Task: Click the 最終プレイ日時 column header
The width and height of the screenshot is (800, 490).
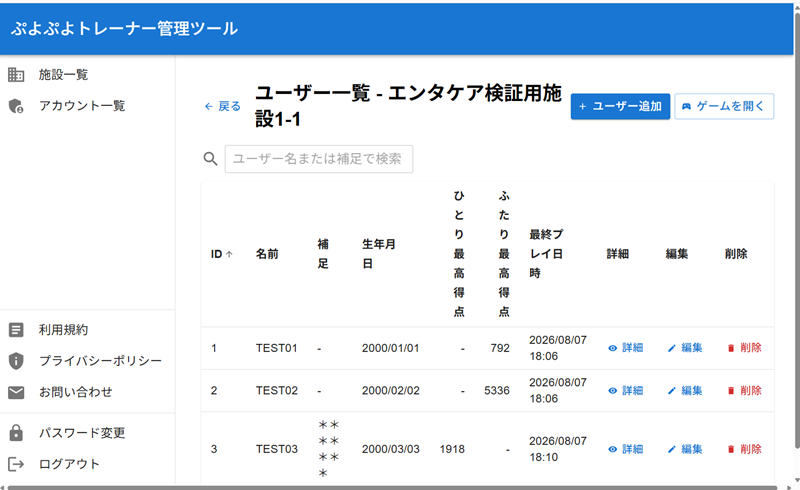Action: (546, 254)
